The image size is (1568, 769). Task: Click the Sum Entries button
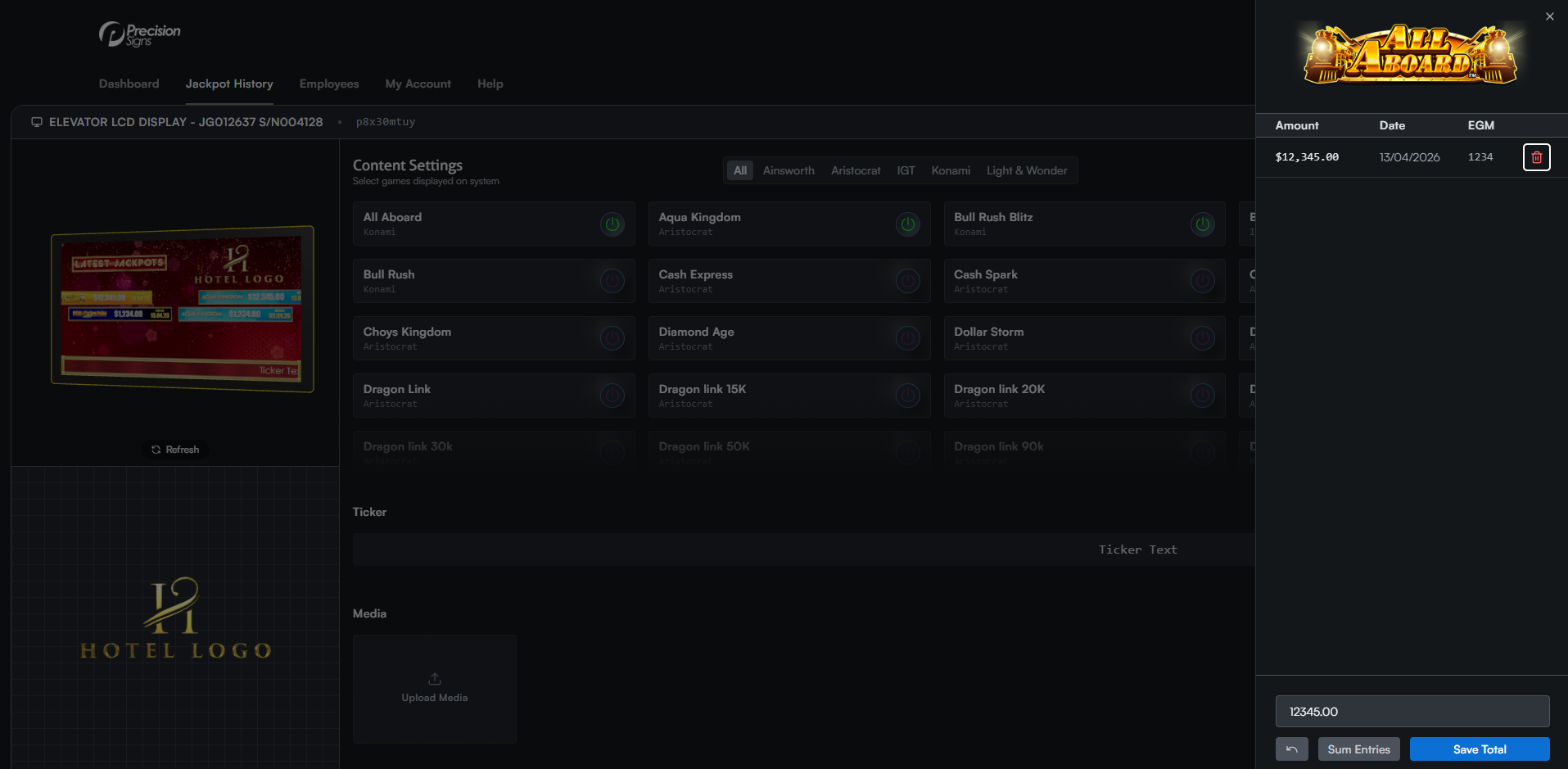coord(1358,749)
